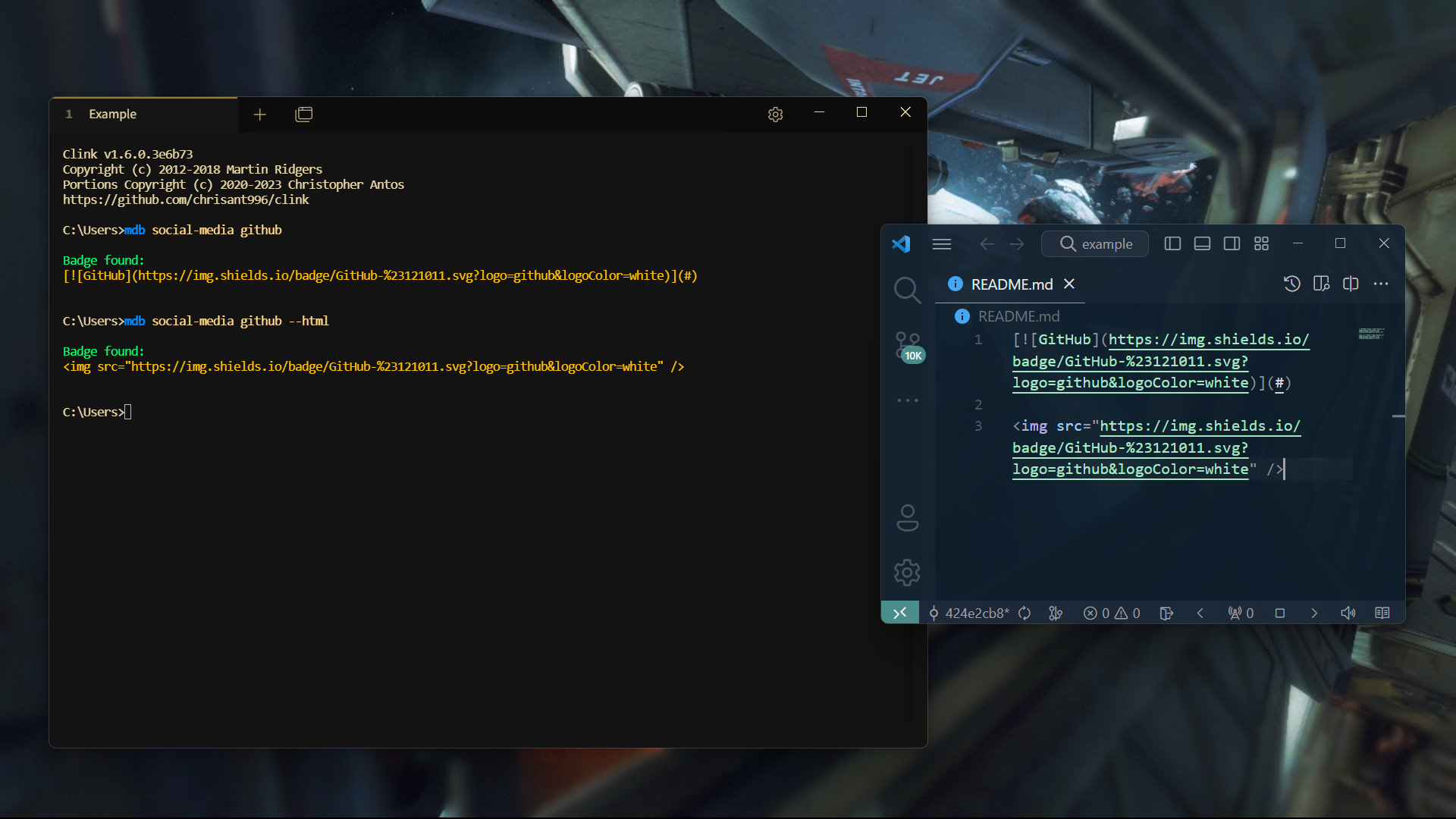This screenshot has width=1456, height=819.
Task: Close the README.md tab
Action: pyautogui.click(x=1069, y=284)
